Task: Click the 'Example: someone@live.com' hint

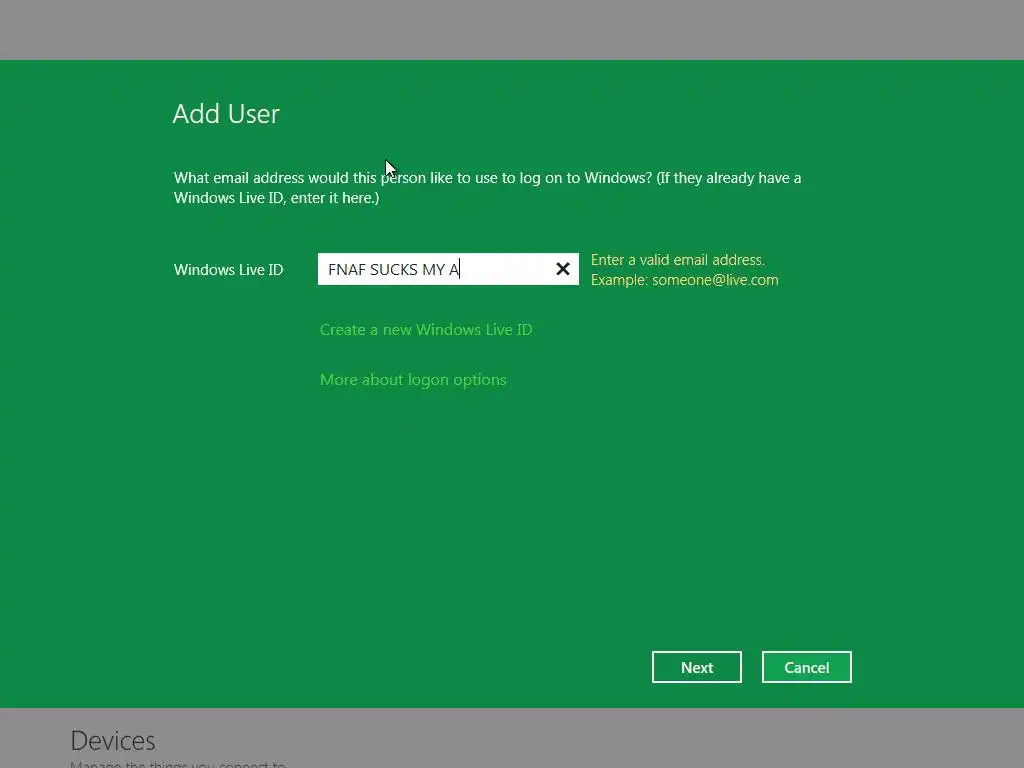Action: click(x=684, y=280)
